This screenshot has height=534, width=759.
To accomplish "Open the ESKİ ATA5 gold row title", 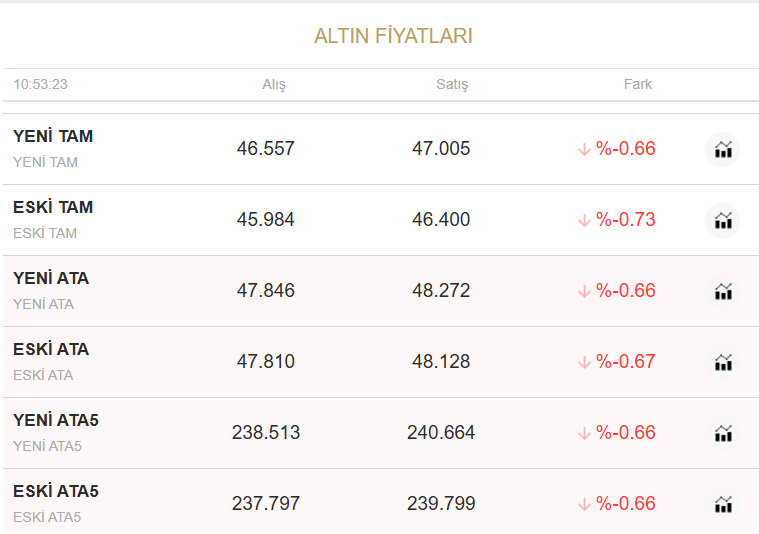I will [56, 491].
